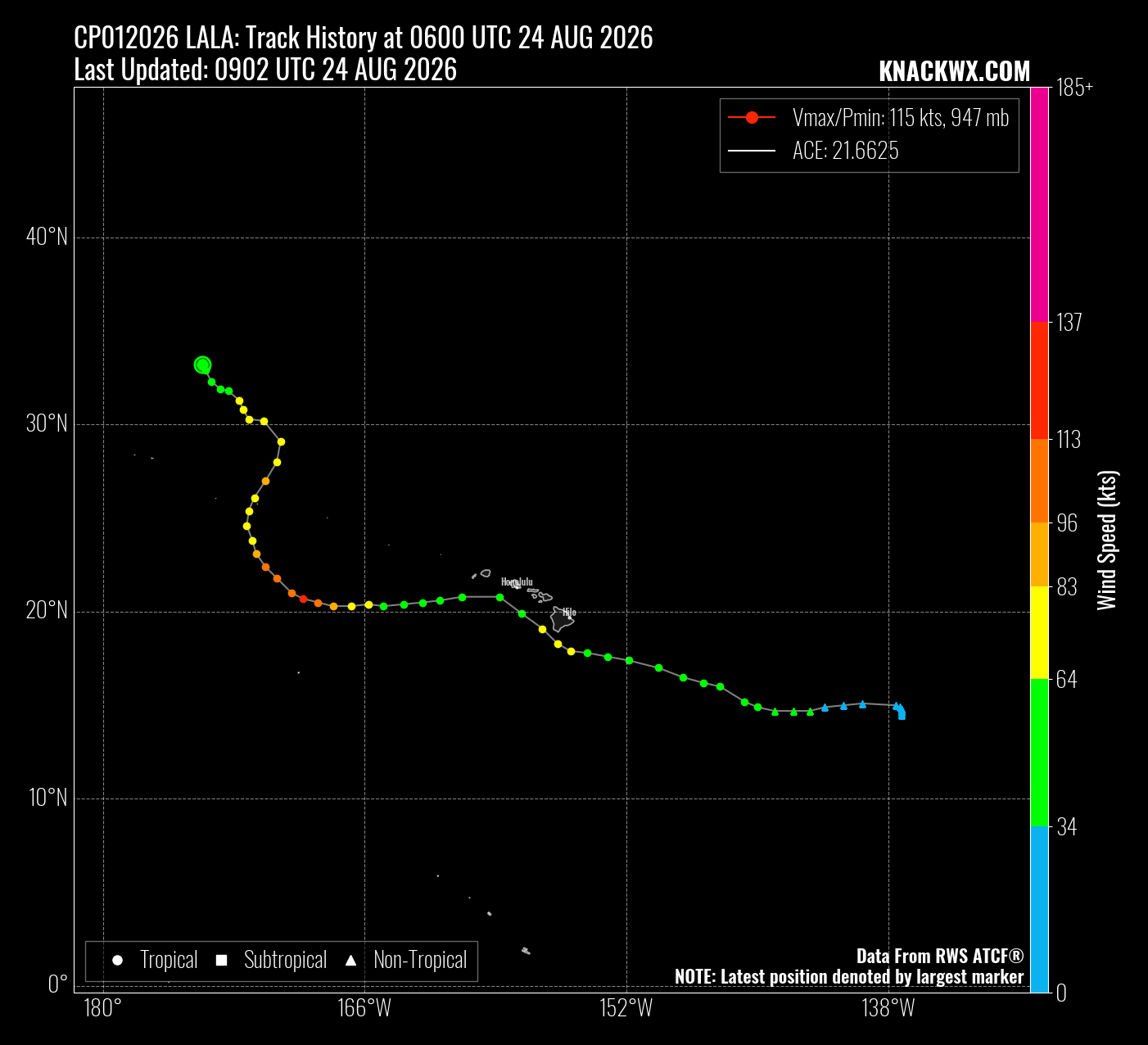Click the "64" colorbar tick label
The image size is (1148, 1045).
click(1067, 680)
